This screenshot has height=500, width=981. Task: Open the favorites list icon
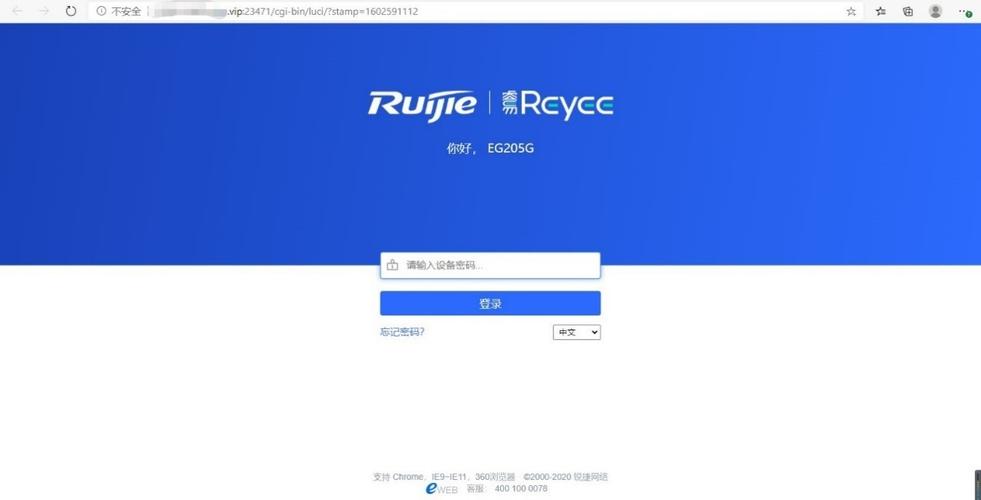(x=881, y=11)
